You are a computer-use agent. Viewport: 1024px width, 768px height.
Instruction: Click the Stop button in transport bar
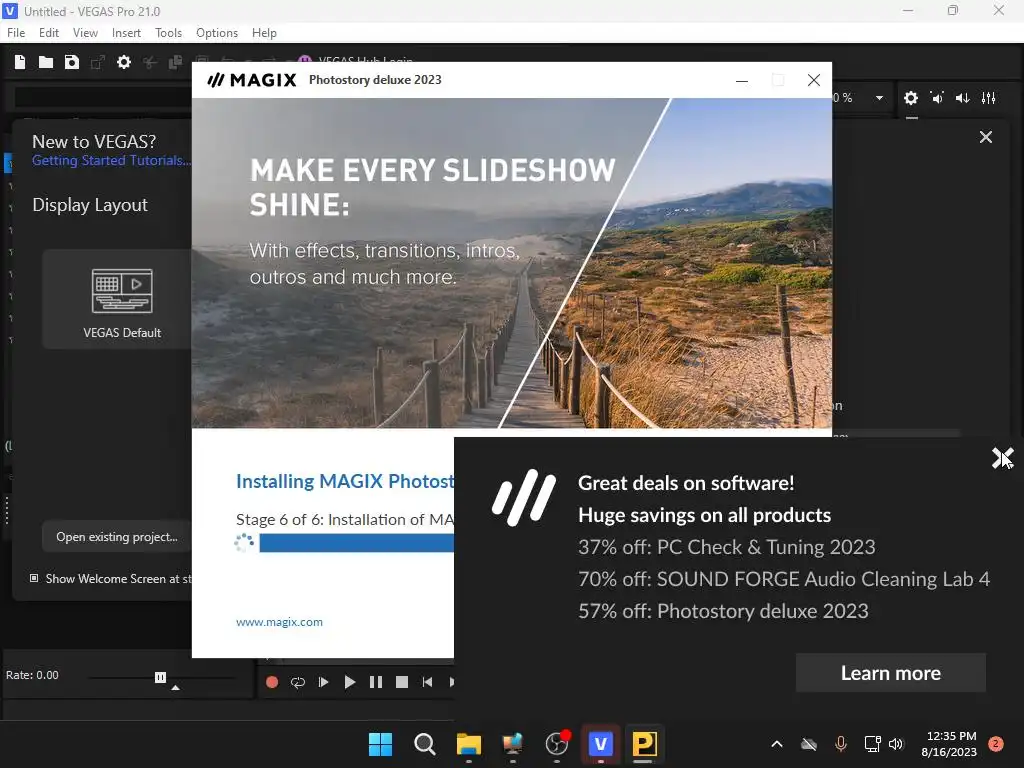(x=402, y=682)
